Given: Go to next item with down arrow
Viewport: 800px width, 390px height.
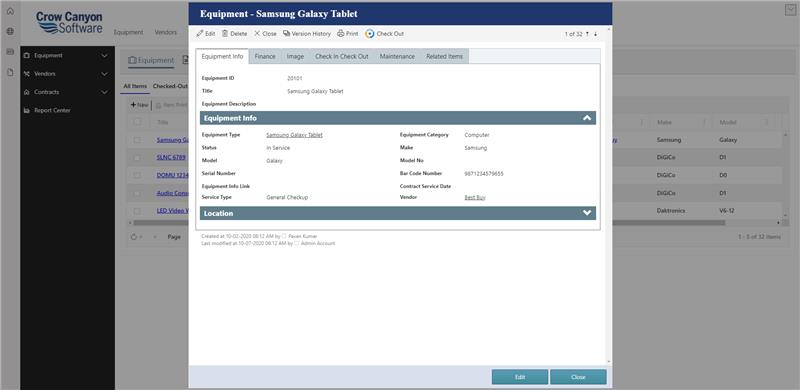Looking at the screenshot, I should (x=595, y=34).
